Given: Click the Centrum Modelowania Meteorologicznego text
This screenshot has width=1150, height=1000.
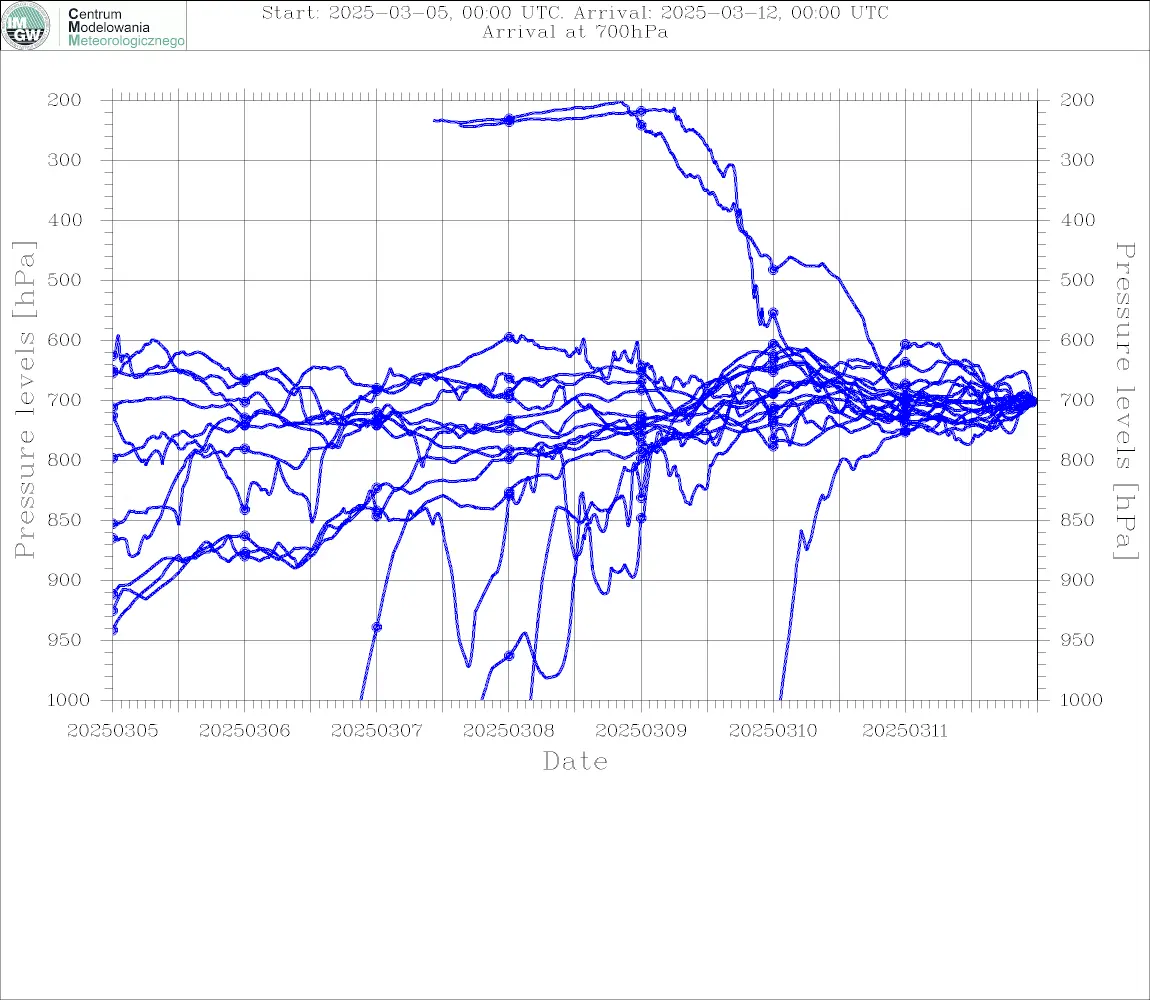Looking at the screenshot, I should click(x=125, y=27).
